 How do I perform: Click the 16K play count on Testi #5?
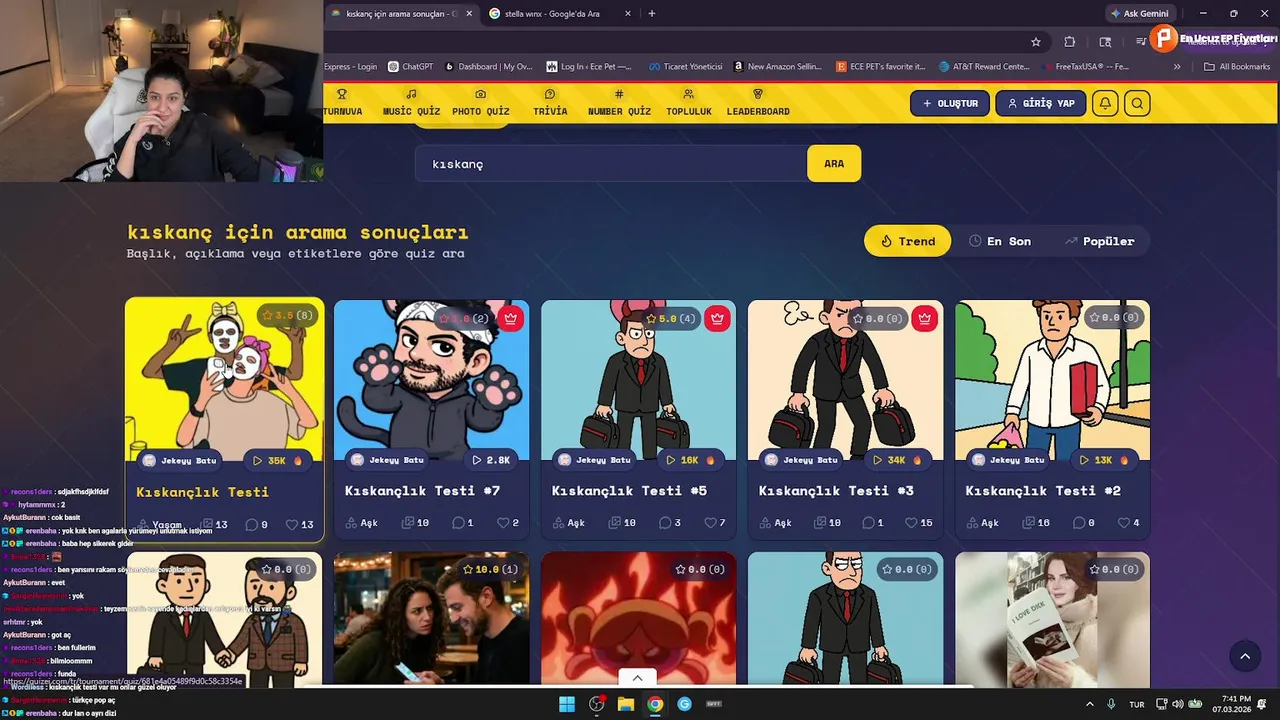point(690,460)
